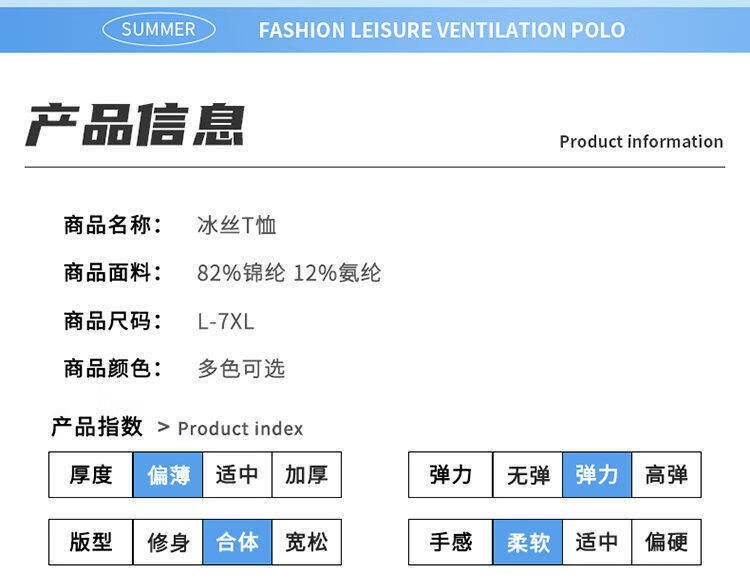Select the 适中 thickness option
The image size is (750, 582).
click(x=237, y=475)
